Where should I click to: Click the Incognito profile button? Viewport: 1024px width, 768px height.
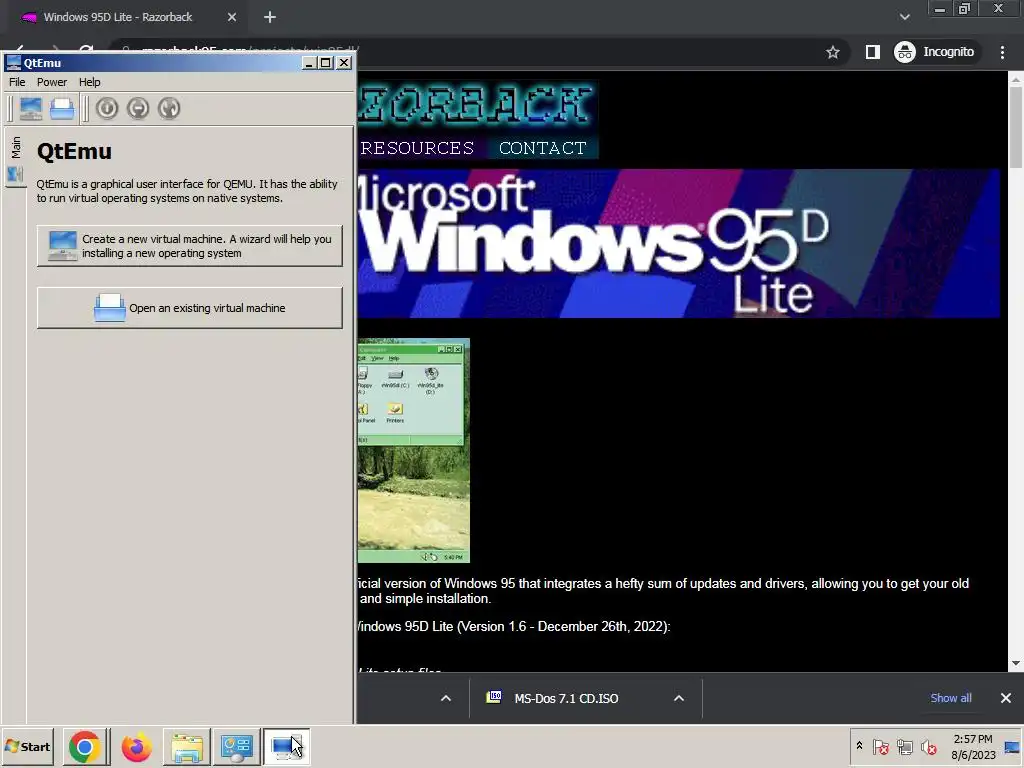coord(935,52)
